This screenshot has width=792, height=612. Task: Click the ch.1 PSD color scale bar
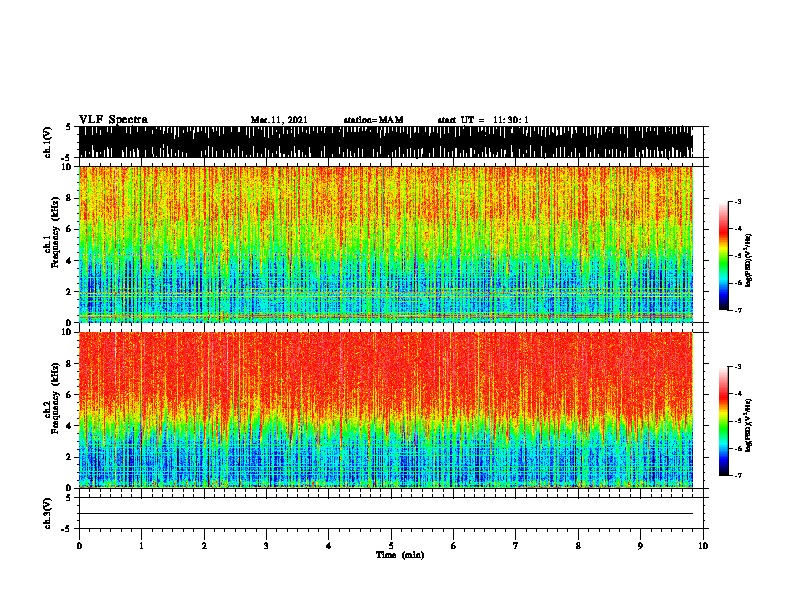coord(723,256)
